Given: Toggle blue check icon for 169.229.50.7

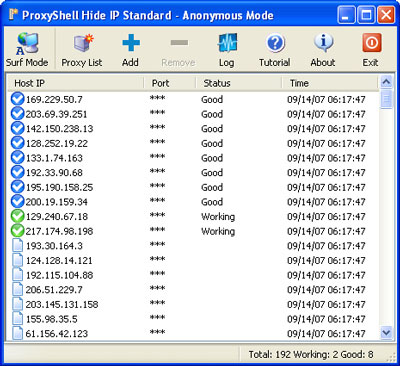Looking at the screenshot, I should click(18, 99).
